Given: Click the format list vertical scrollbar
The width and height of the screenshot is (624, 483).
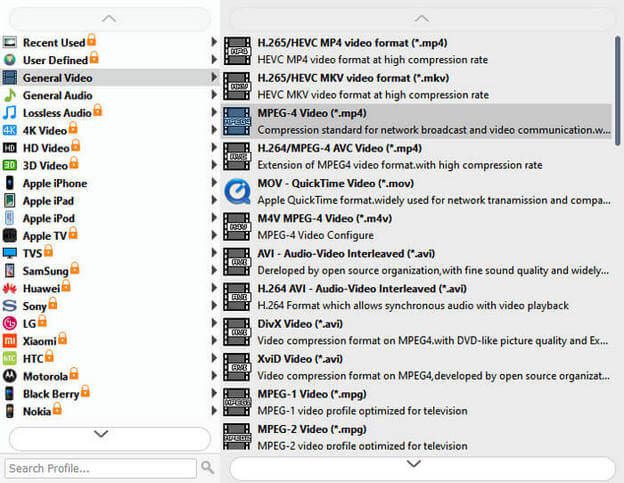Looking at the screenshot, I should pos(618,91).
